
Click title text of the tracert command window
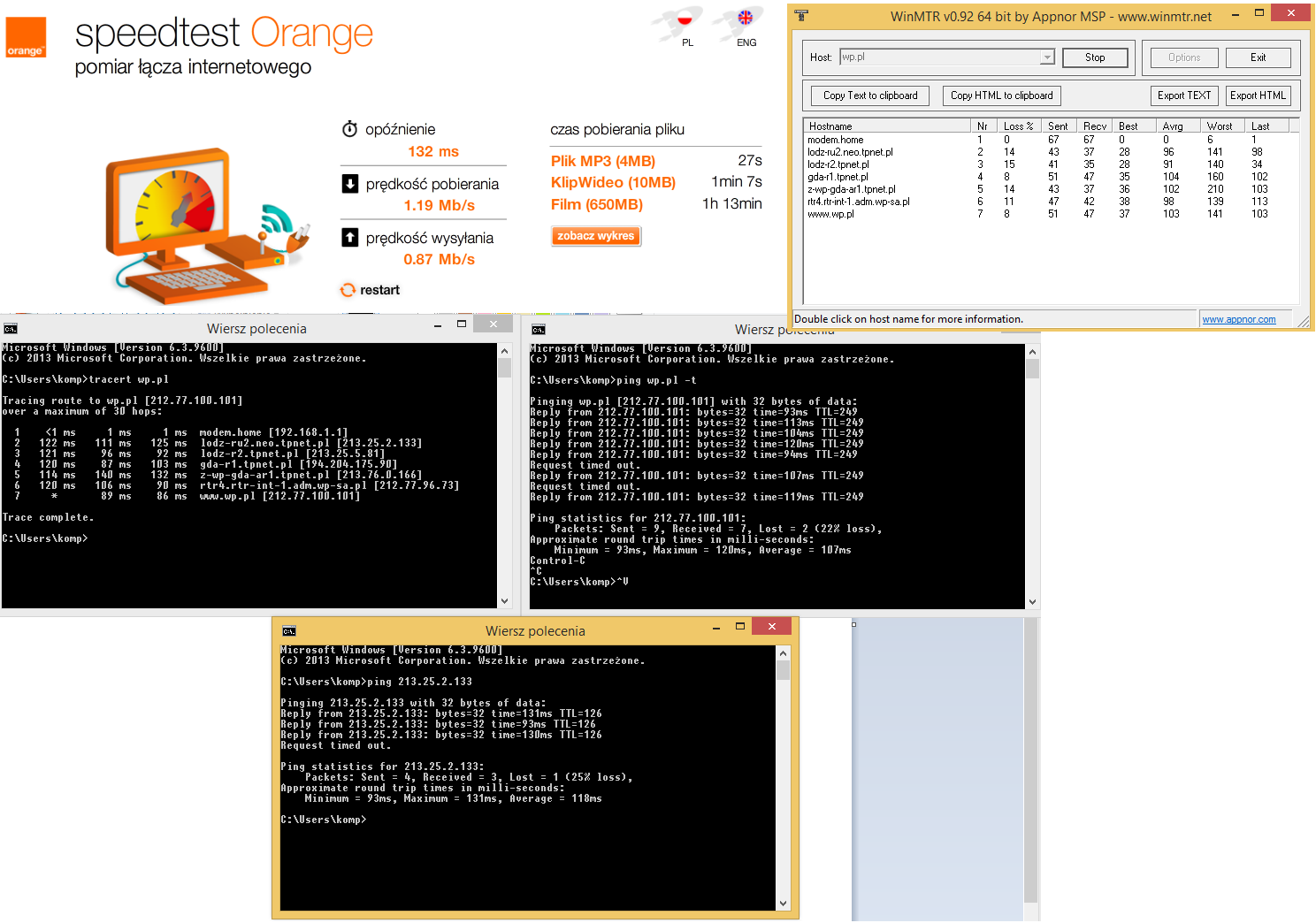pos(256,329)
